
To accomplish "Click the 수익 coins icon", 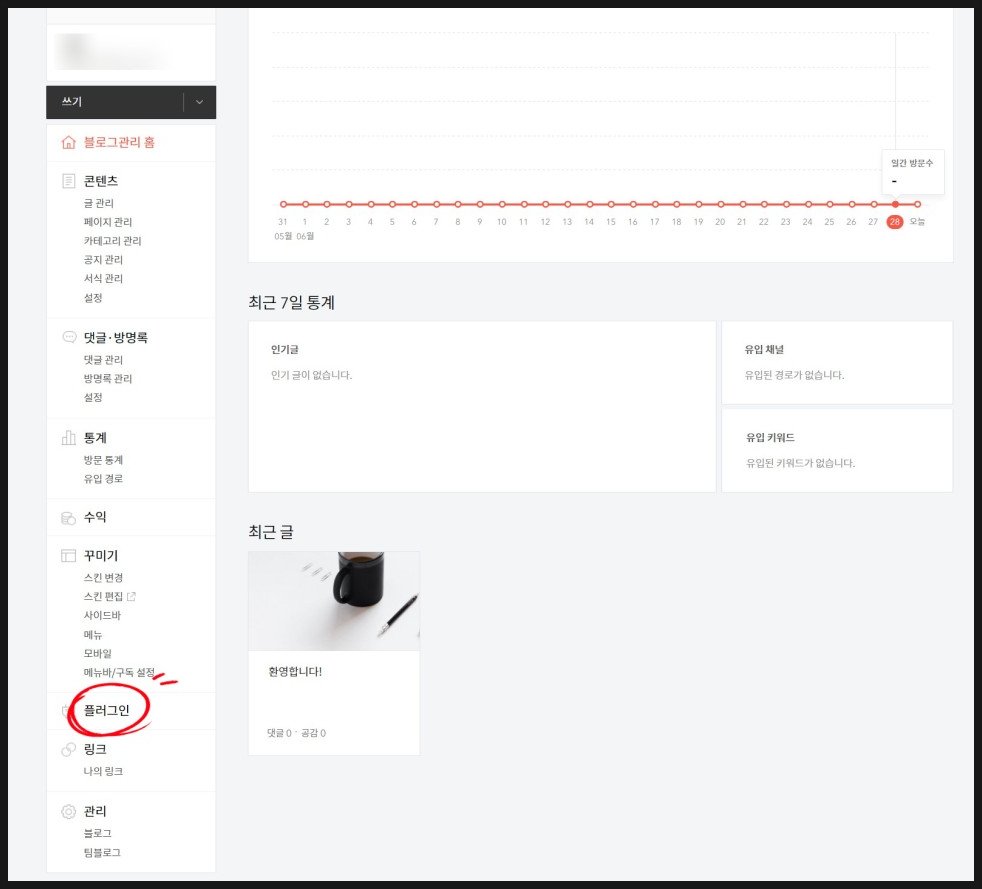I will point(68,518).
